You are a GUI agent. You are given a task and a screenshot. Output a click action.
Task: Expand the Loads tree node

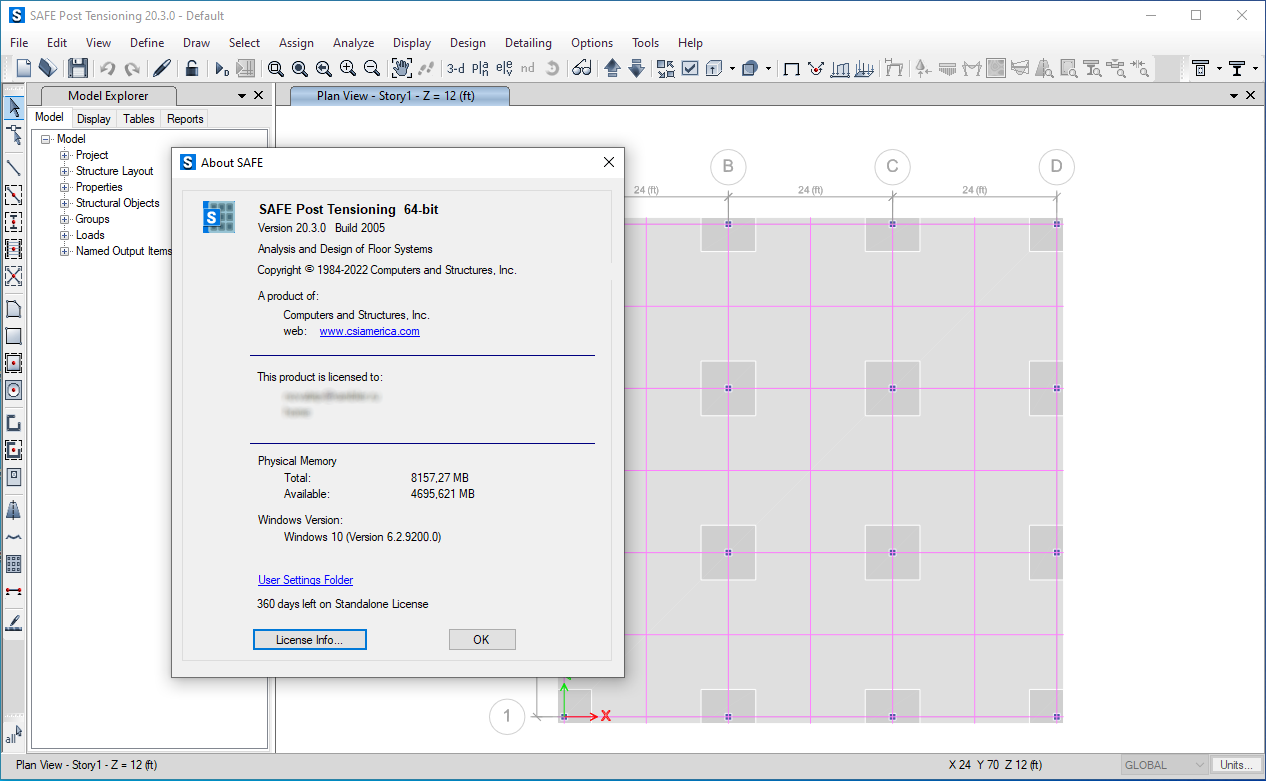pyautogui.click(x=65, y=235)
